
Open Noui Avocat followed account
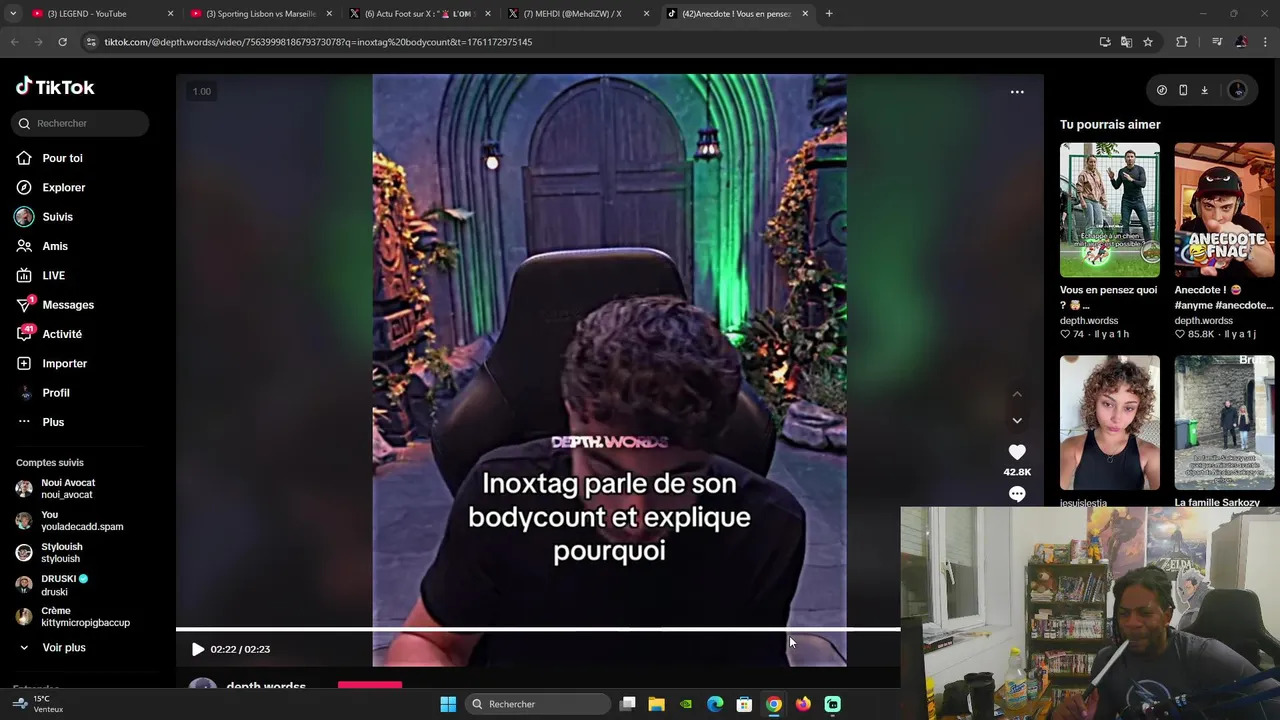[x=68, y=489]
